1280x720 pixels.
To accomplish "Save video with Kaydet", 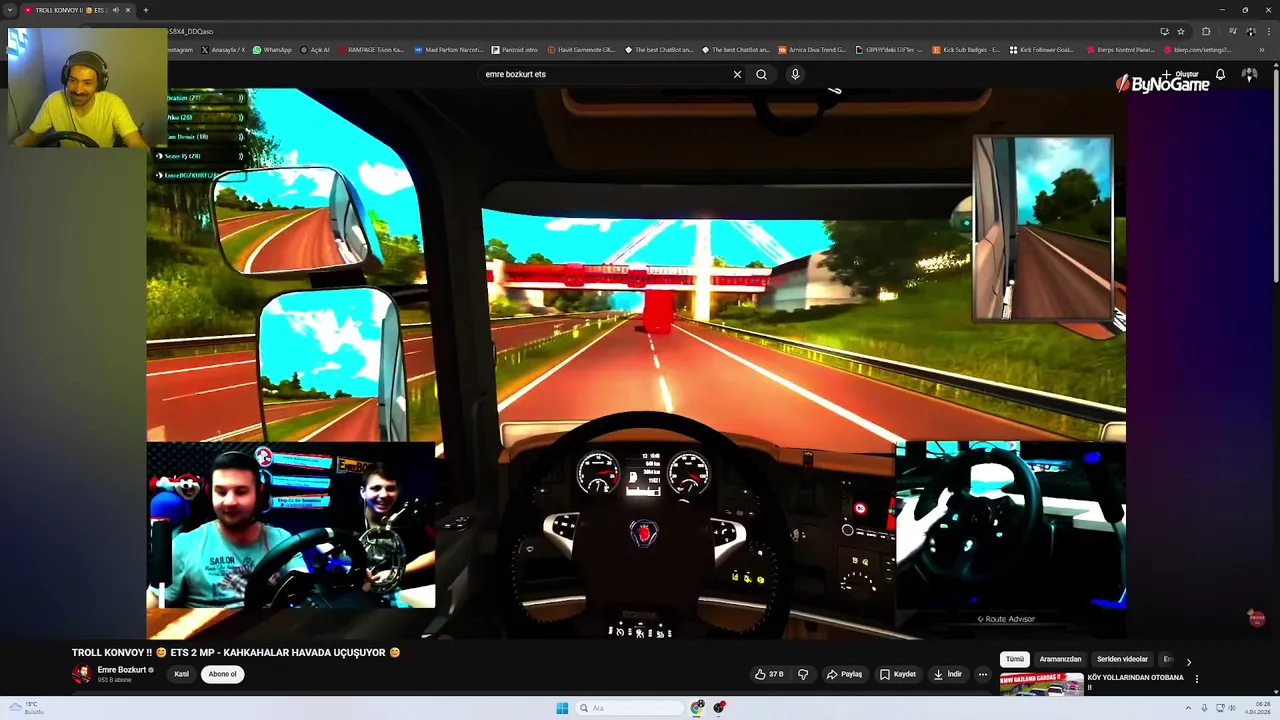I will (898, 674).
